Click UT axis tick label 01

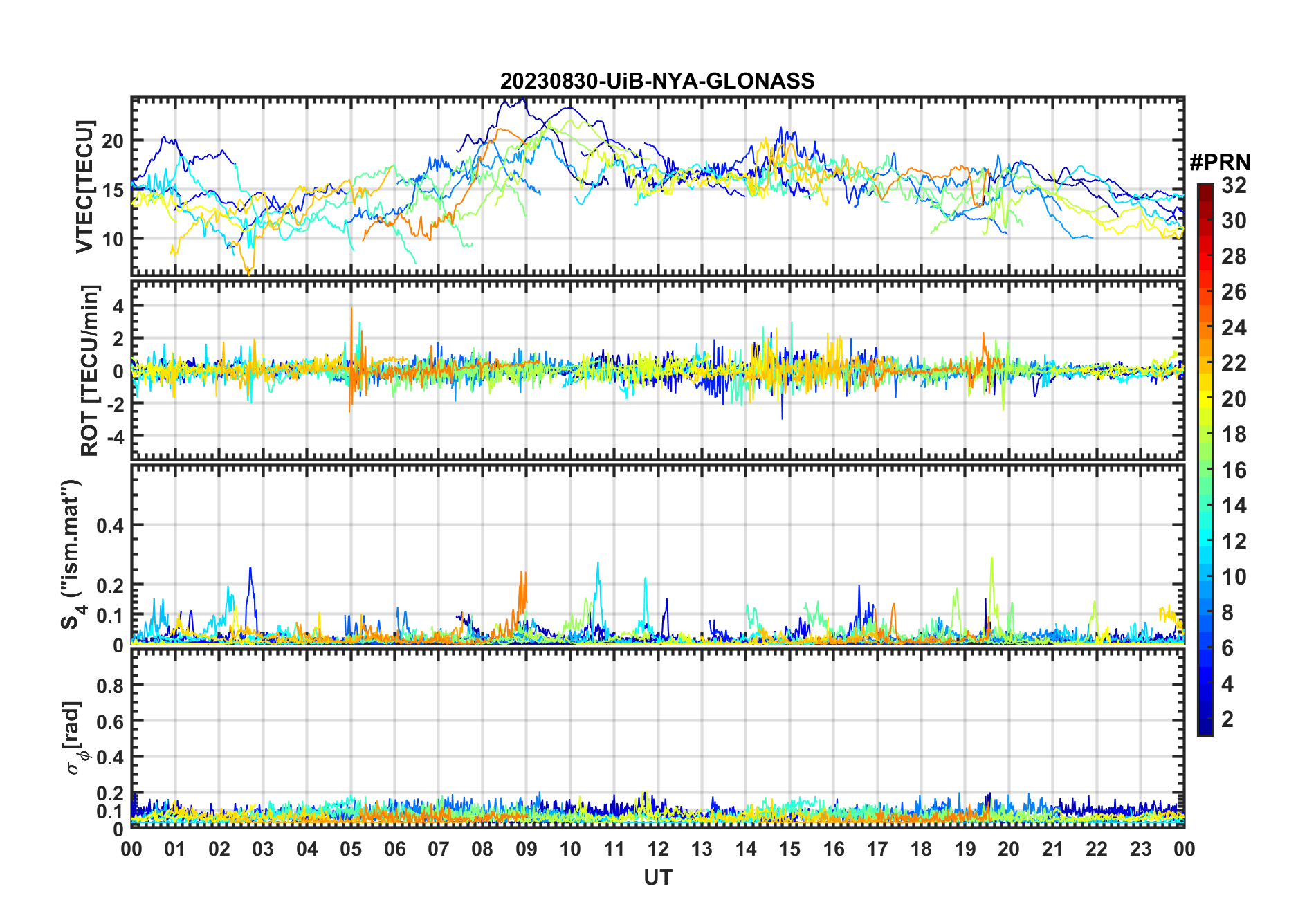click(x=175, y=849)
